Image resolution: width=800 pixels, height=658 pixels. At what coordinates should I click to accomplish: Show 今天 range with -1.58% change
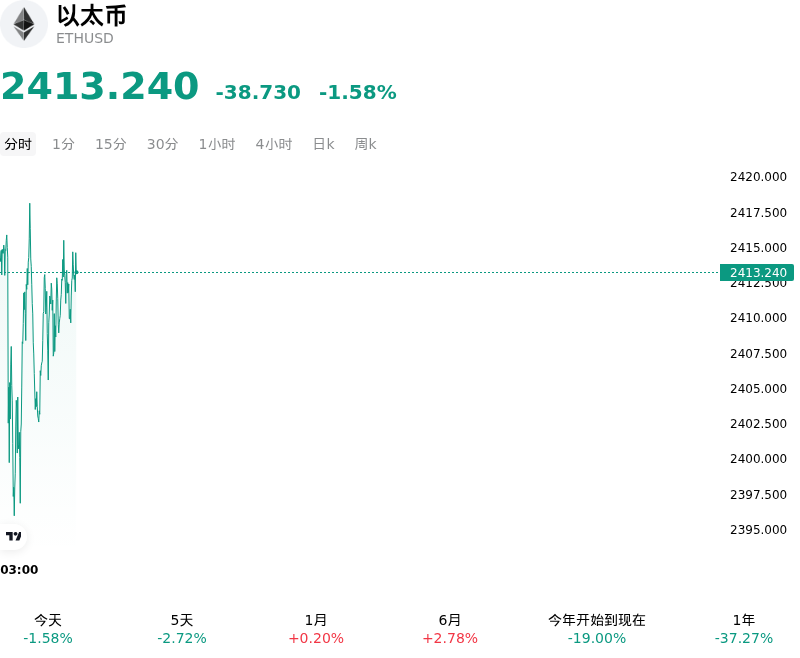tap(48, 629)
